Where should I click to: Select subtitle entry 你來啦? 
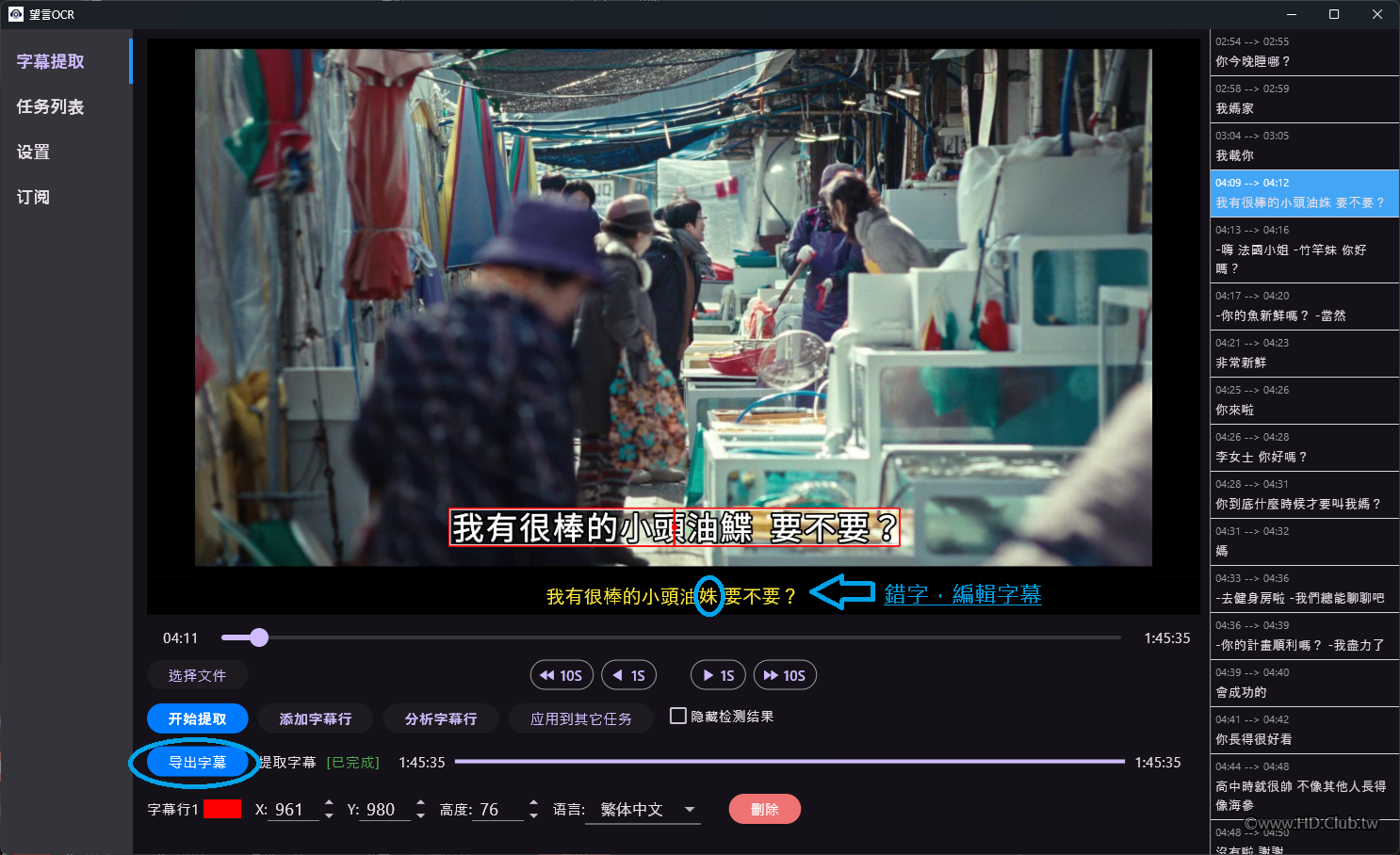(x=1305, y=400)
